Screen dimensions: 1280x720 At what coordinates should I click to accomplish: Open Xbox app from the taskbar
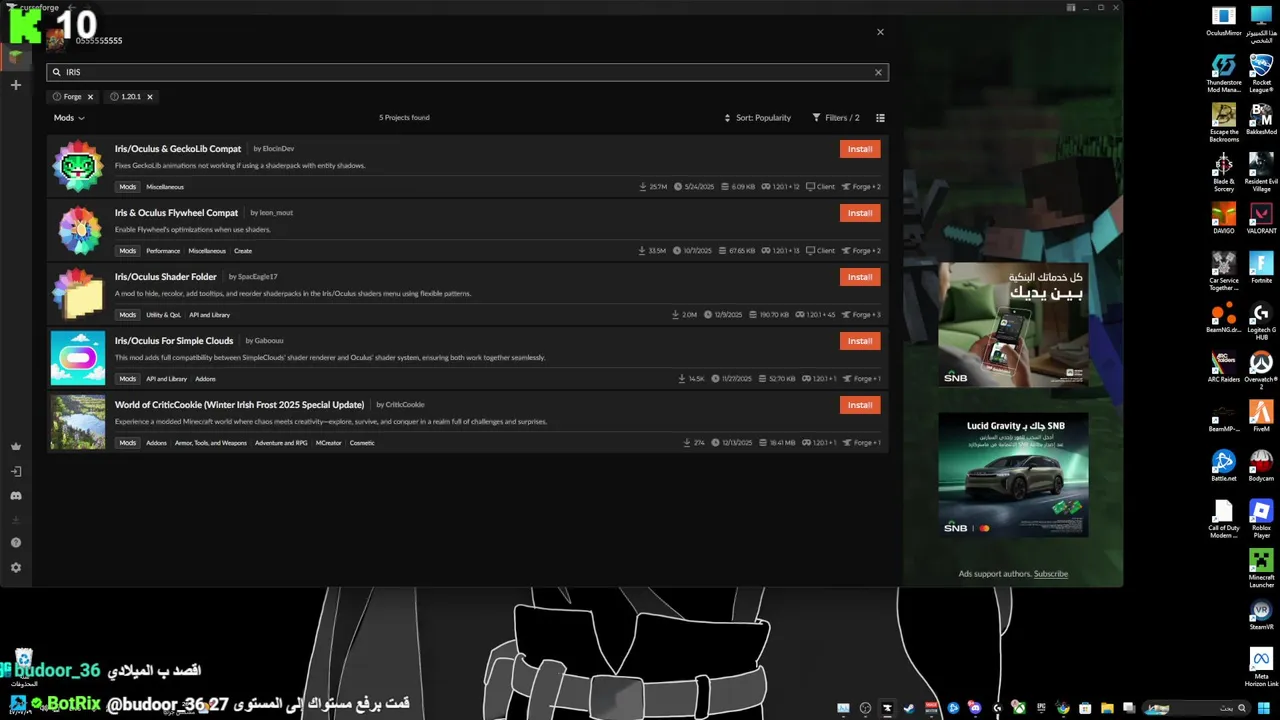pyautogui.click(x=1019, y=708)
